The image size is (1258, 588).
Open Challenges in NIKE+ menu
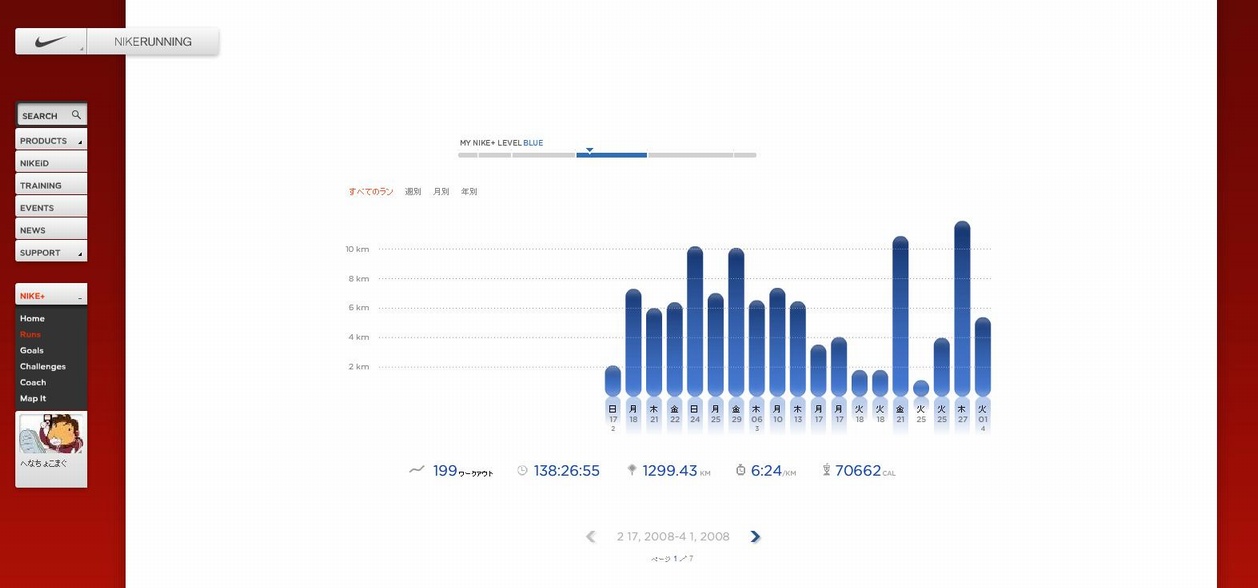(43, 366)
